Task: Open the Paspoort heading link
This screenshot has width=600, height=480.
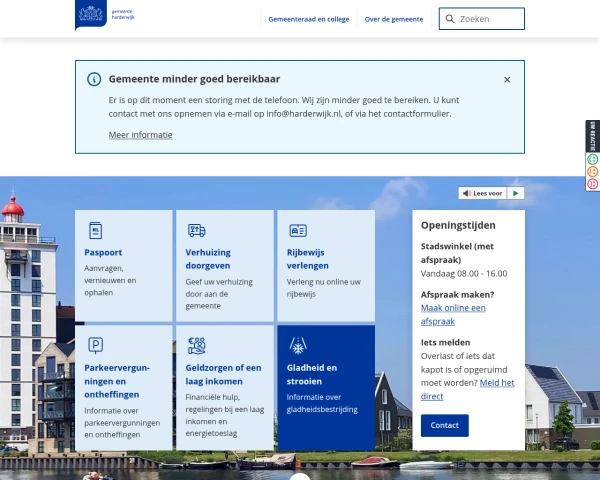Action: [103, 253]
